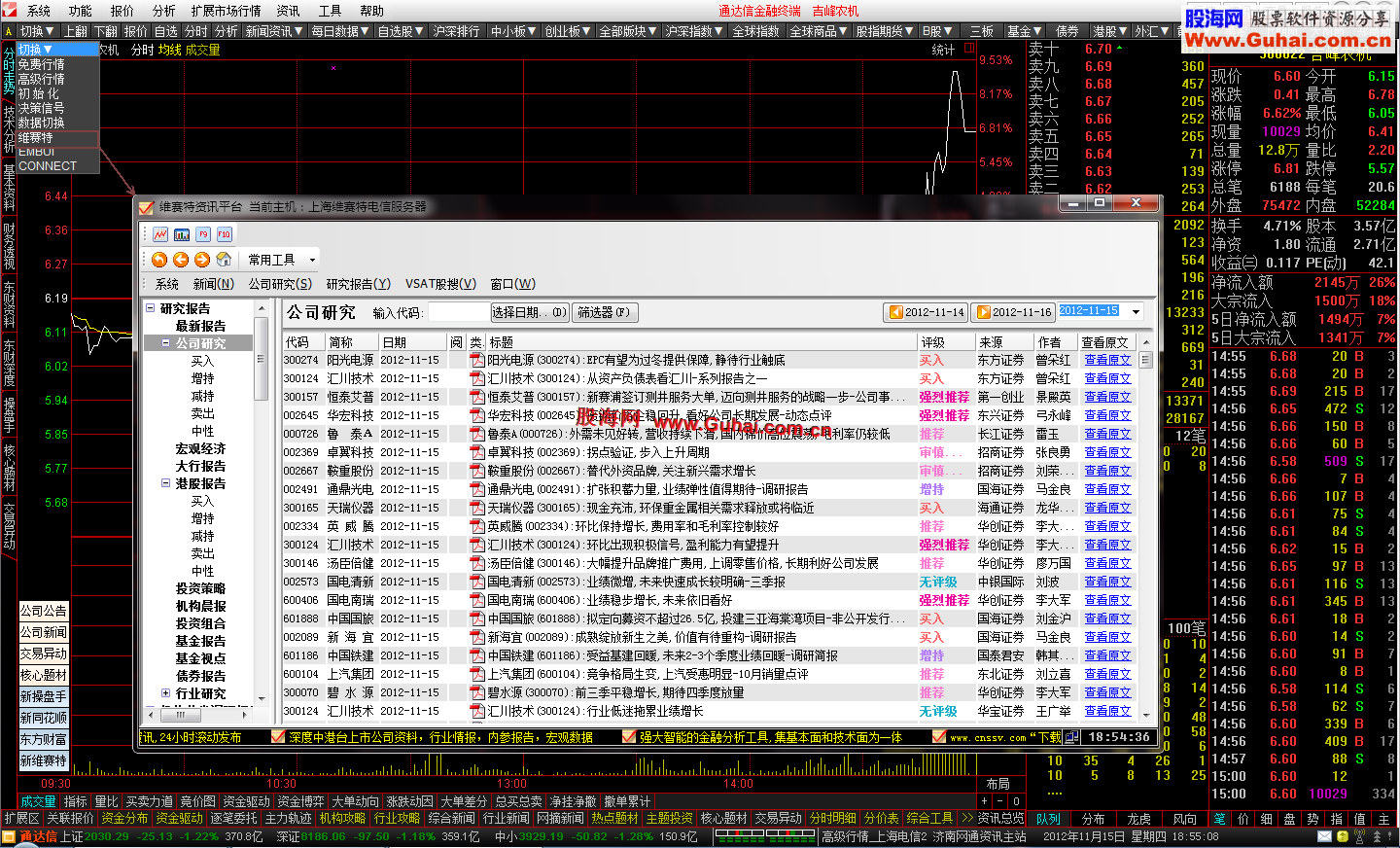The width and height of the screenshot is (1400, 848).
Task: Open PDF icon for 碧水源 report row
Action: pyautogui.click(x=476, y=692)
